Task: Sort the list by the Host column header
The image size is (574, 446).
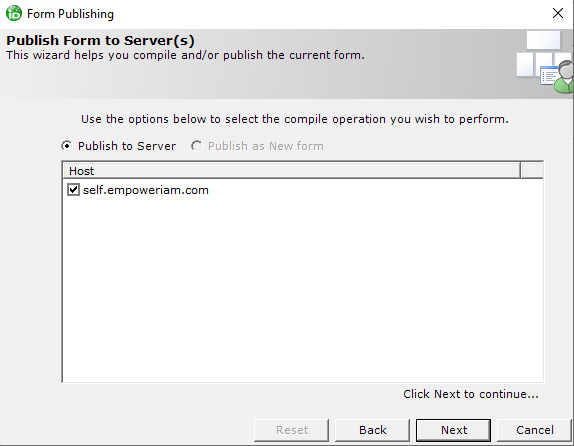Action: click(292, 171)
